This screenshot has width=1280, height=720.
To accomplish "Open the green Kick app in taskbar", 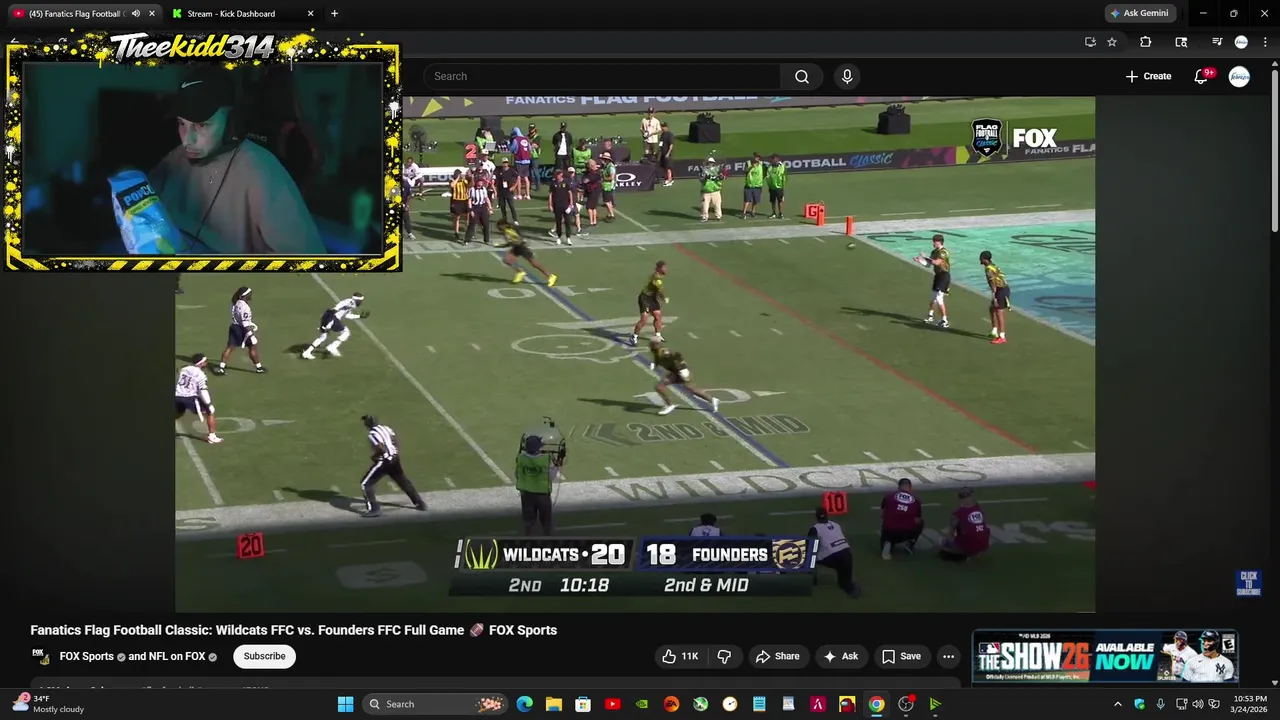I will click(935, 704).
